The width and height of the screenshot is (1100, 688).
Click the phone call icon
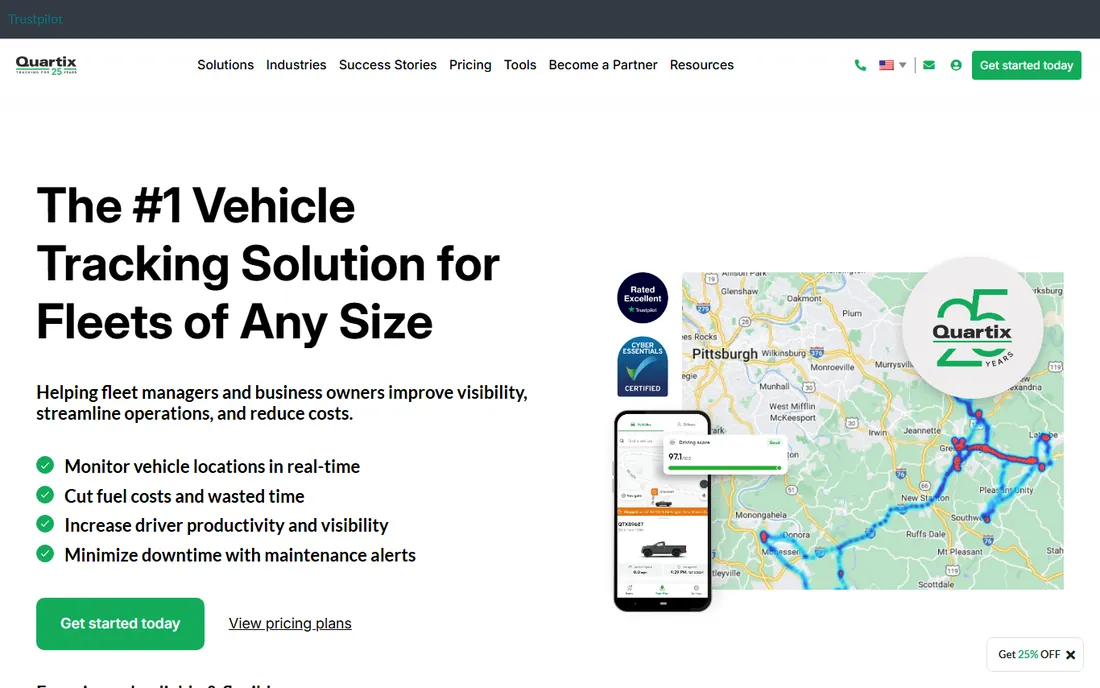pyautogui.click(x=860, y=65)
